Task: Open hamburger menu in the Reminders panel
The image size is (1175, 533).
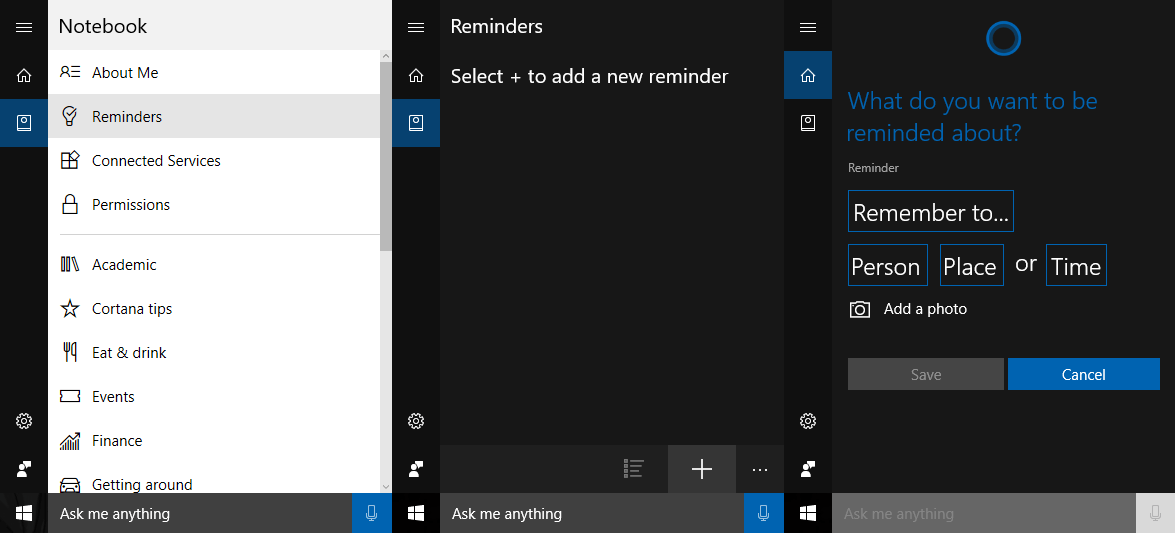Action: tap(416, 27)
